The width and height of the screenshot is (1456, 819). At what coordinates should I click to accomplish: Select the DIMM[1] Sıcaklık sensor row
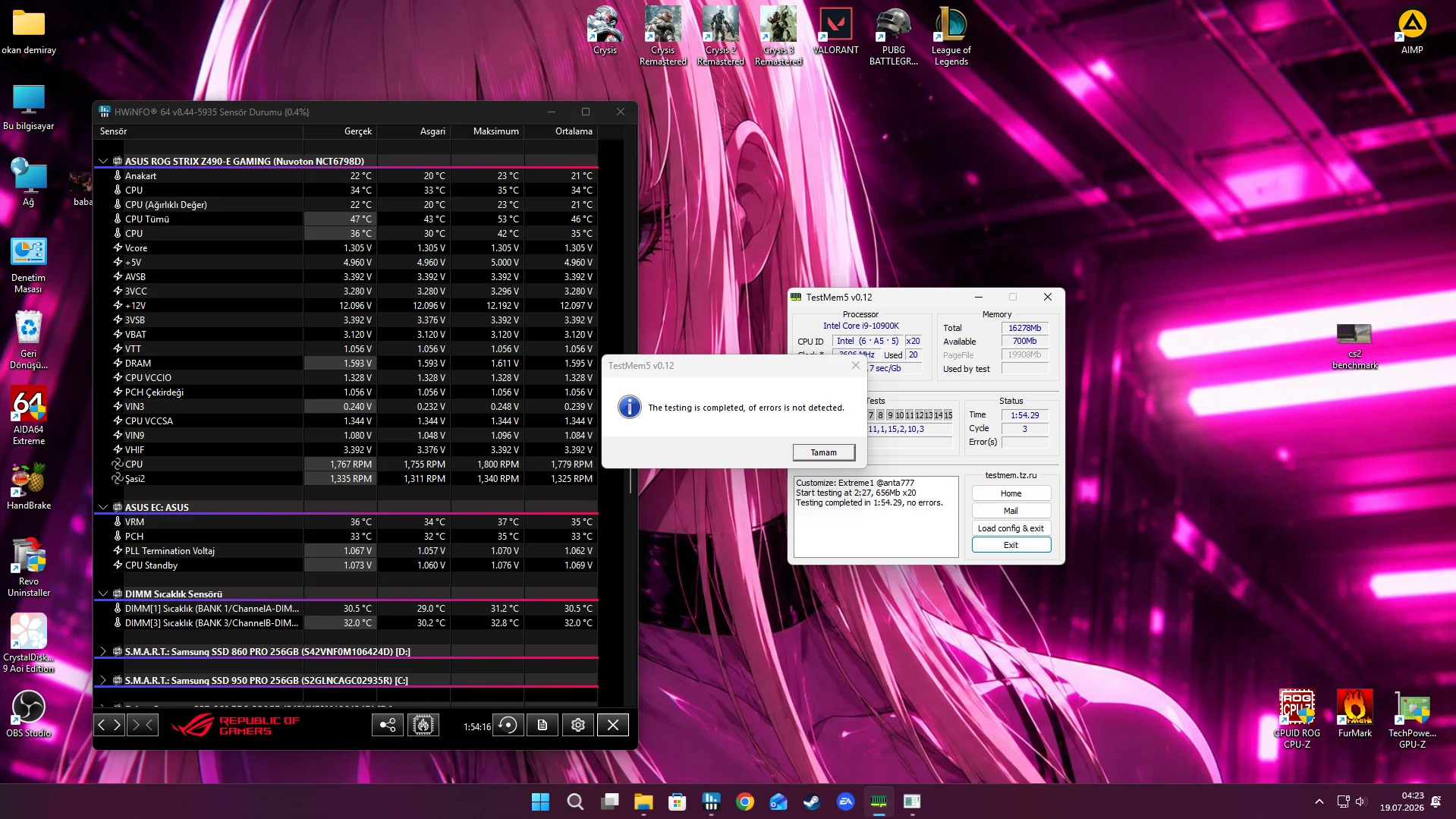pos(346,609)
